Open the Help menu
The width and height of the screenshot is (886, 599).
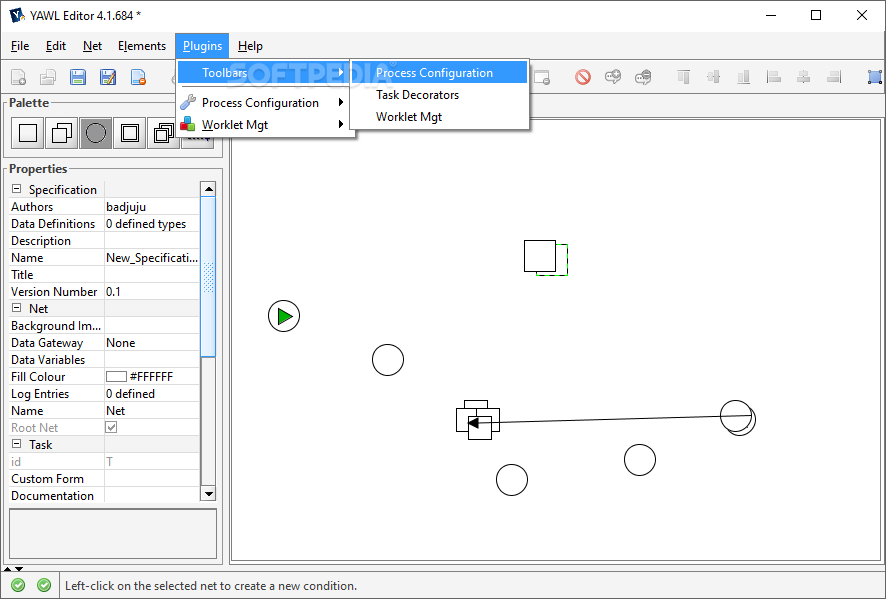[x=250, y=46]
